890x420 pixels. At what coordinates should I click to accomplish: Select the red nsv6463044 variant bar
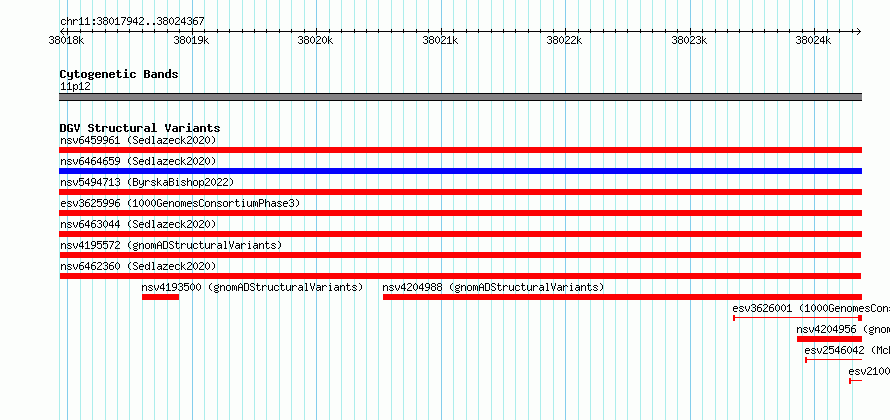click(x=460, y=234)
